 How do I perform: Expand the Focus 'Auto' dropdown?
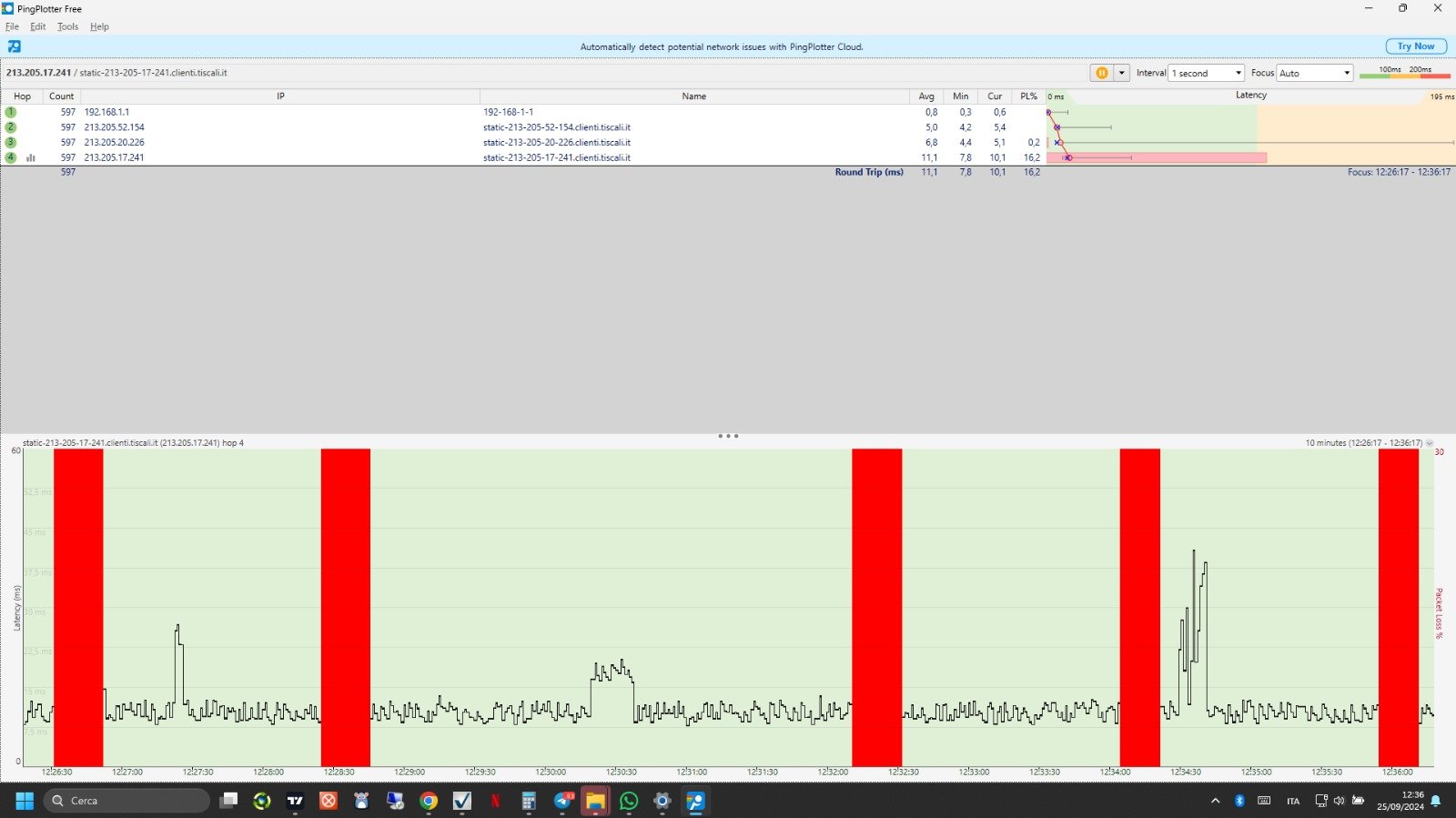point(1314,73)
